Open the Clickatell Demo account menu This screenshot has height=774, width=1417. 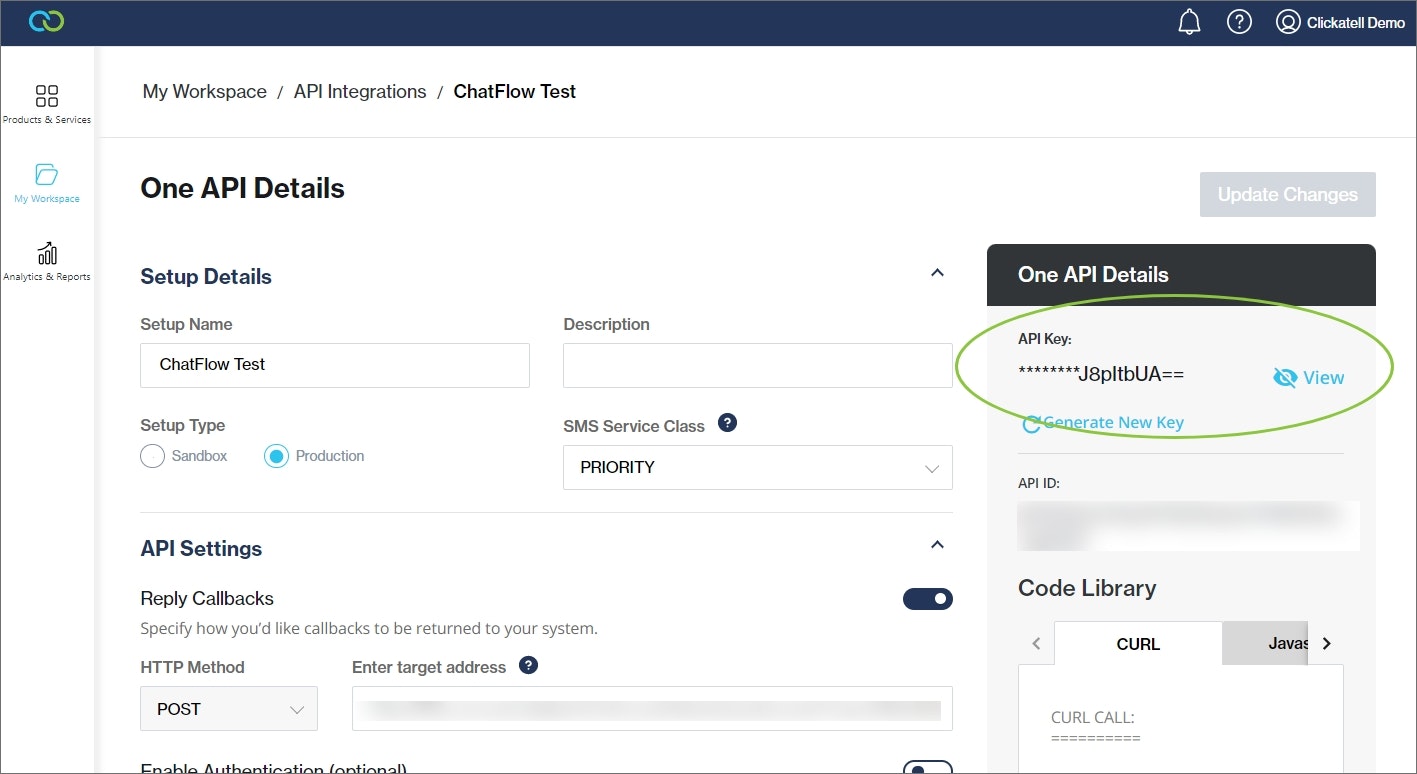coord(1341,22)
